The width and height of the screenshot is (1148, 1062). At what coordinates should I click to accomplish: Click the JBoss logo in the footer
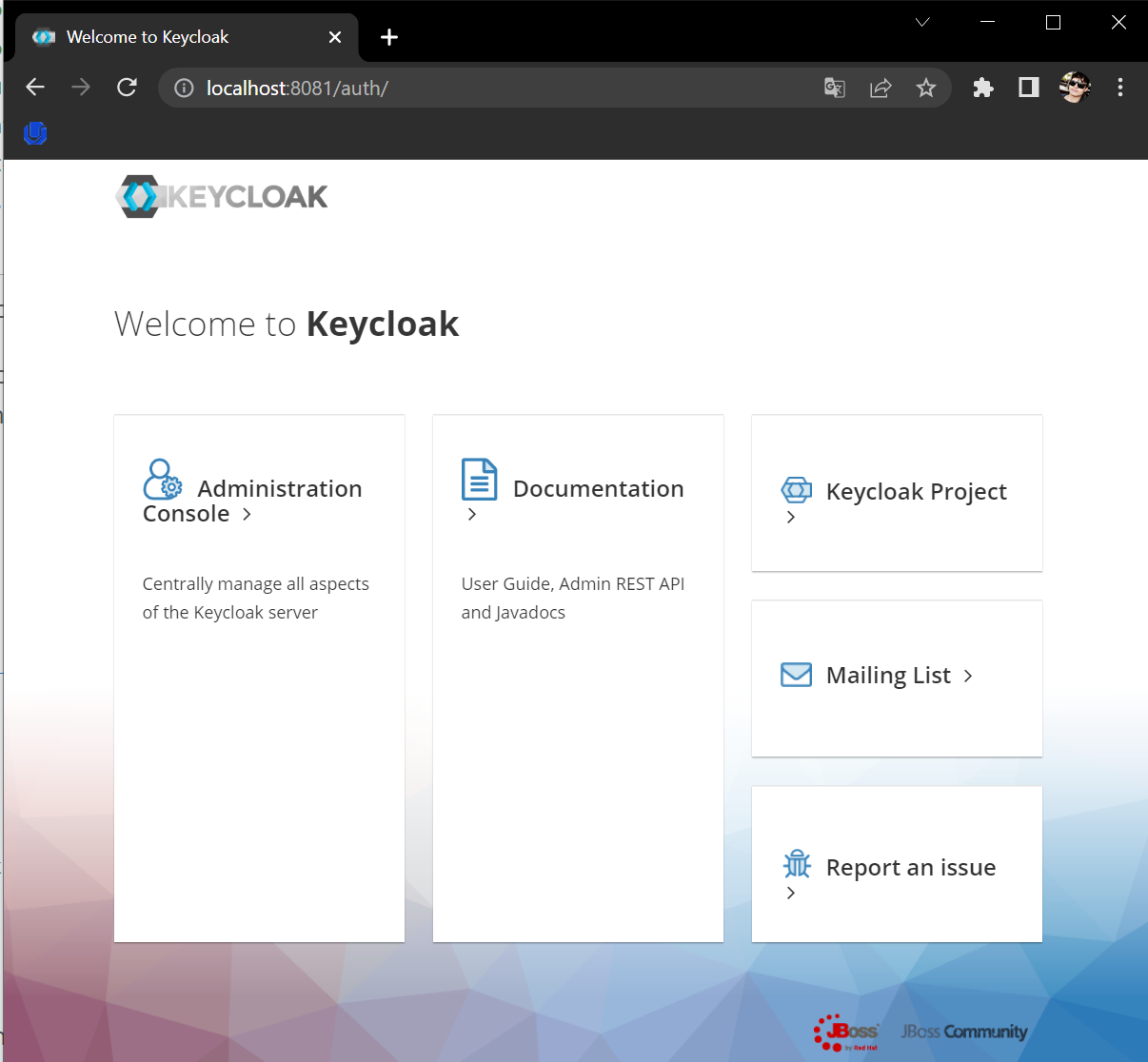(x=845, y=1032)
